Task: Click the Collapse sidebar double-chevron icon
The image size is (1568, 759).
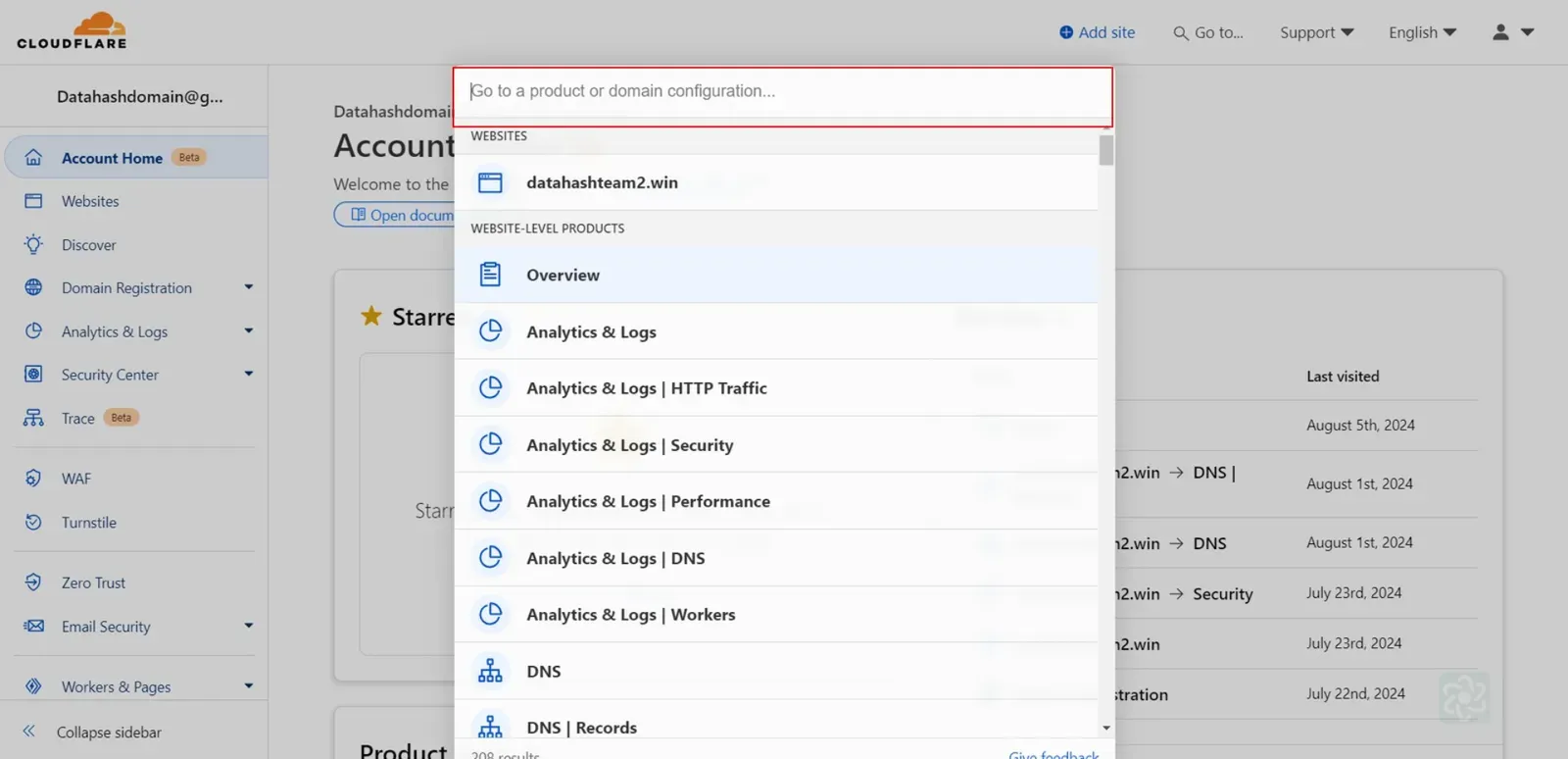Action: (x=29, y=732)
